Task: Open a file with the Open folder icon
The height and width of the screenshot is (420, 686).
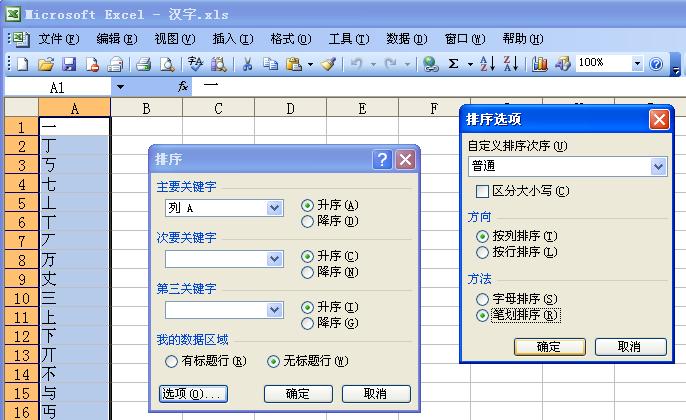Action: click(x=46, y=64)
